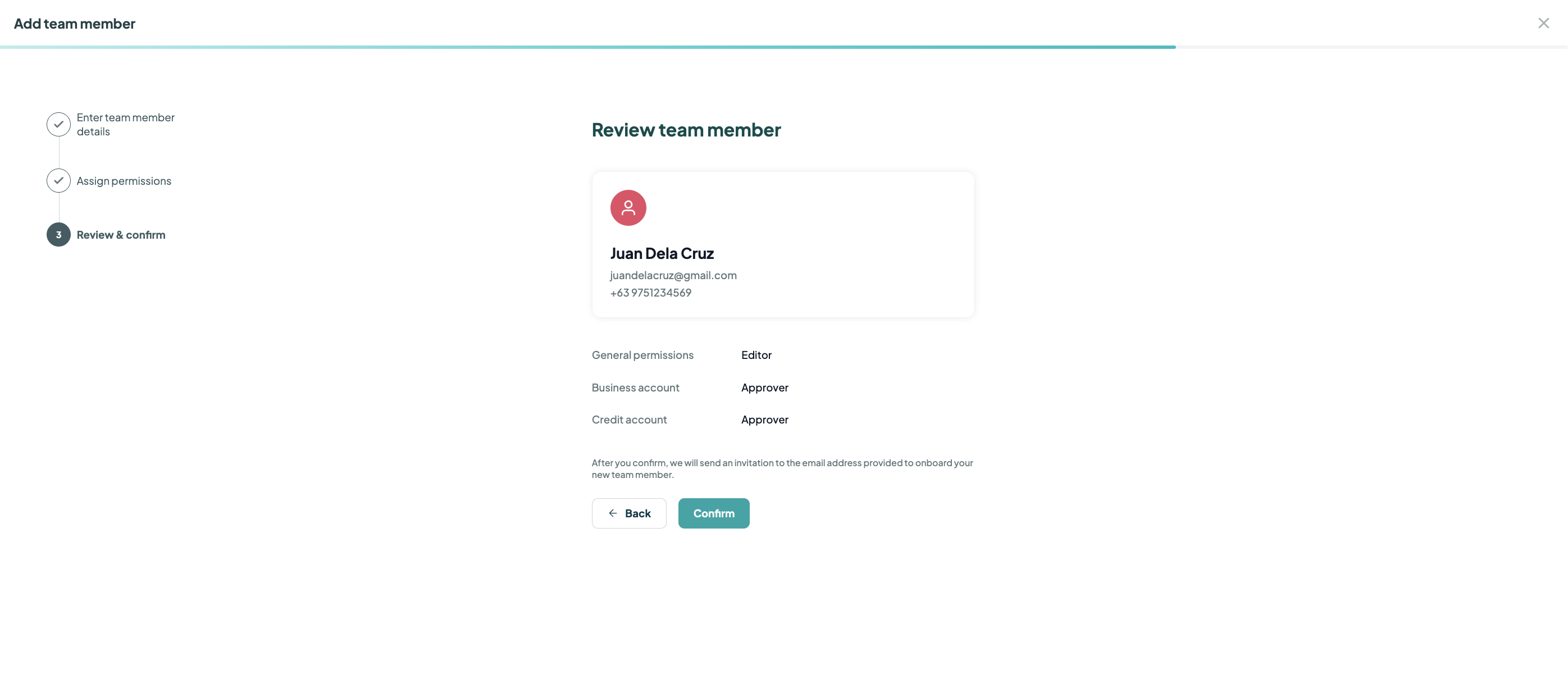This screenshot has width=1568, height=674.
Task: Click the checkmark icon beside Enter team member details
Action: (58, 124)
